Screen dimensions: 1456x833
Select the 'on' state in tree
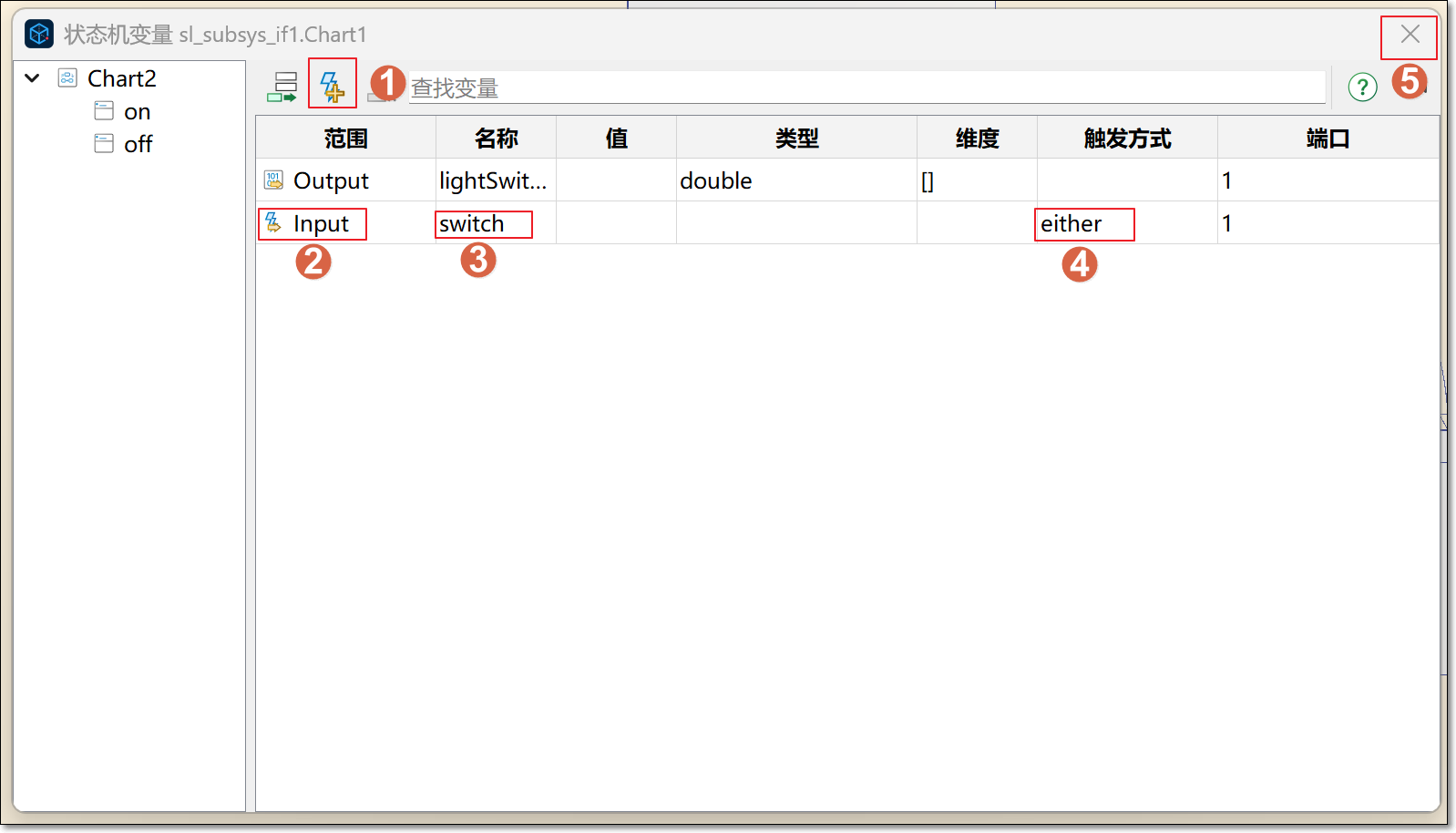coord(137,112)
